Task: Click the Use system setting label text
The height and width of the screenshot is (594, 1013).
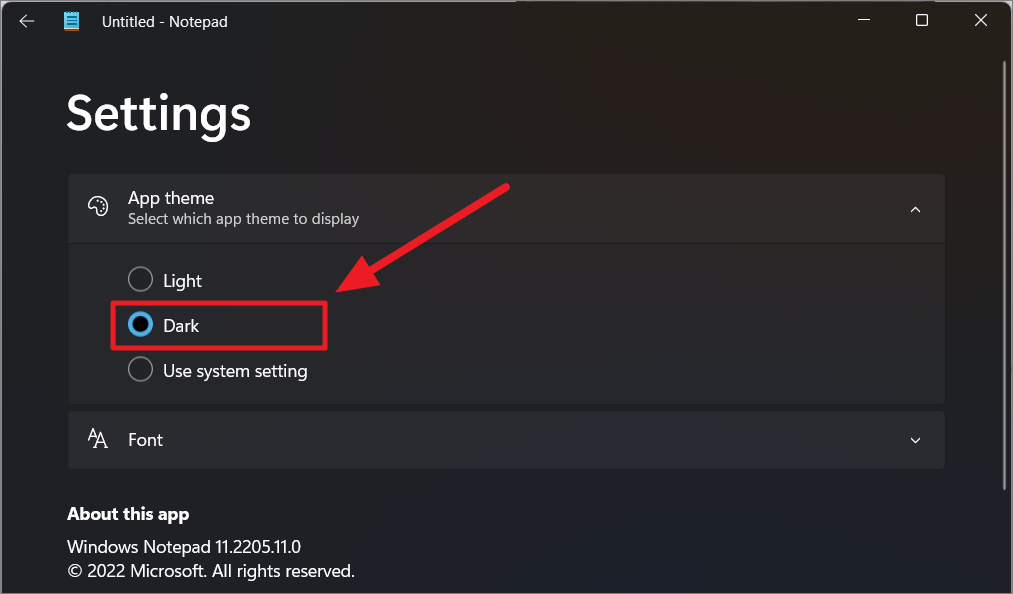Action: pyautogui.click(x=235, y=372)
